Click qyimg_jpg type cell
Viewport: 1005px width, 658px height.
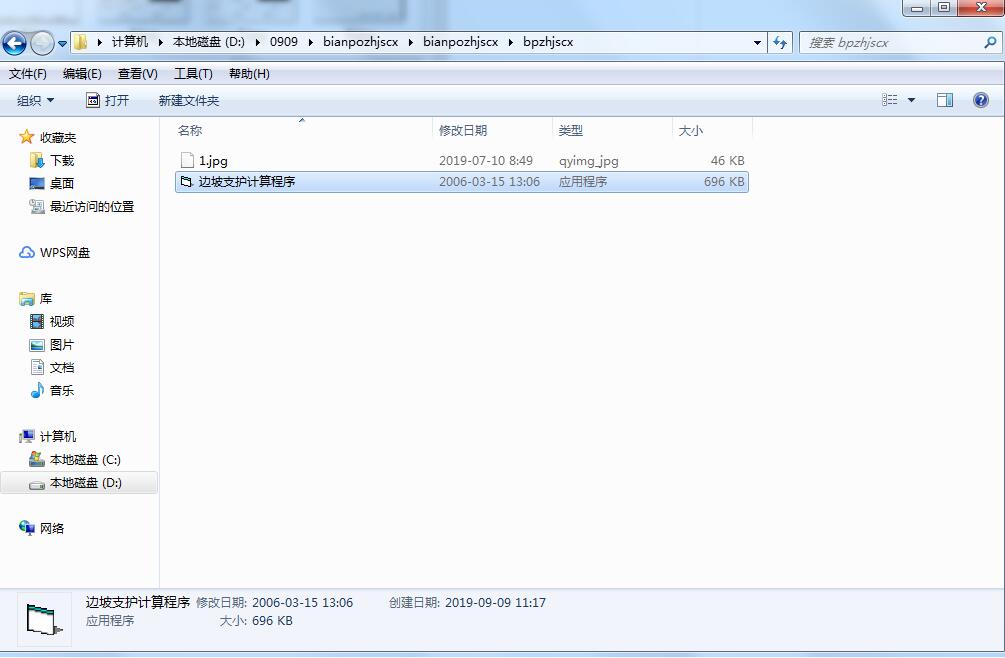[588, 160]
